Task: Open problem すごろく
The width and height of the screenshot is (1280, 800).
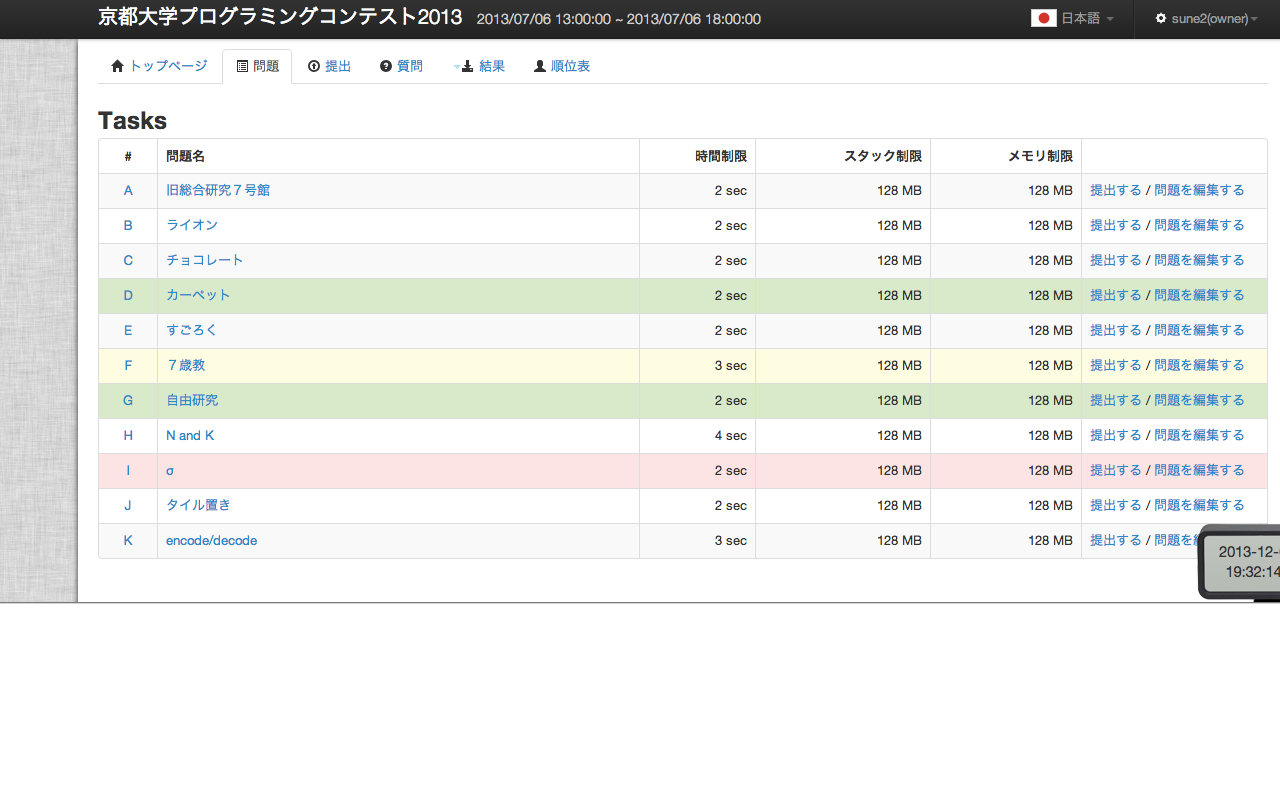Action: point(192,330)
